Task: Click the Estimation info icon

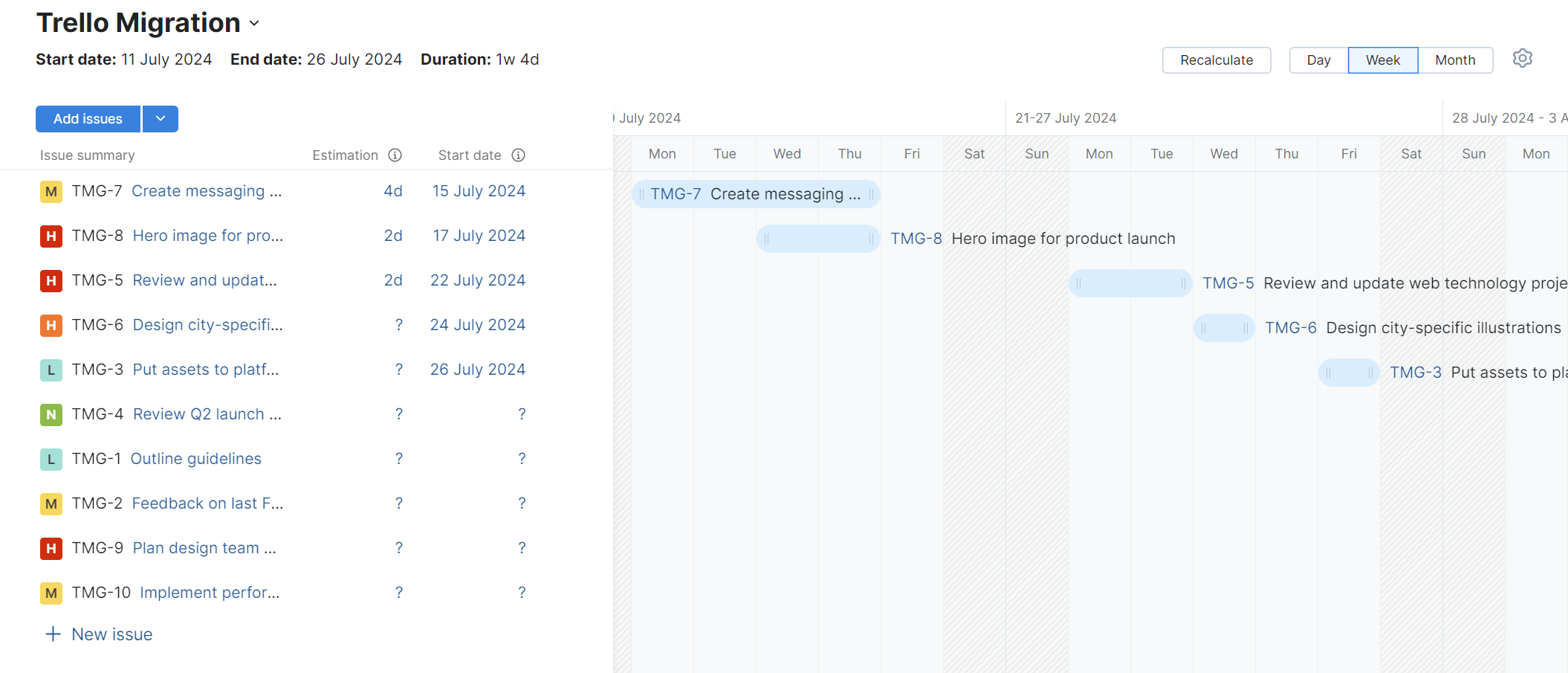Action: point(395,155)
